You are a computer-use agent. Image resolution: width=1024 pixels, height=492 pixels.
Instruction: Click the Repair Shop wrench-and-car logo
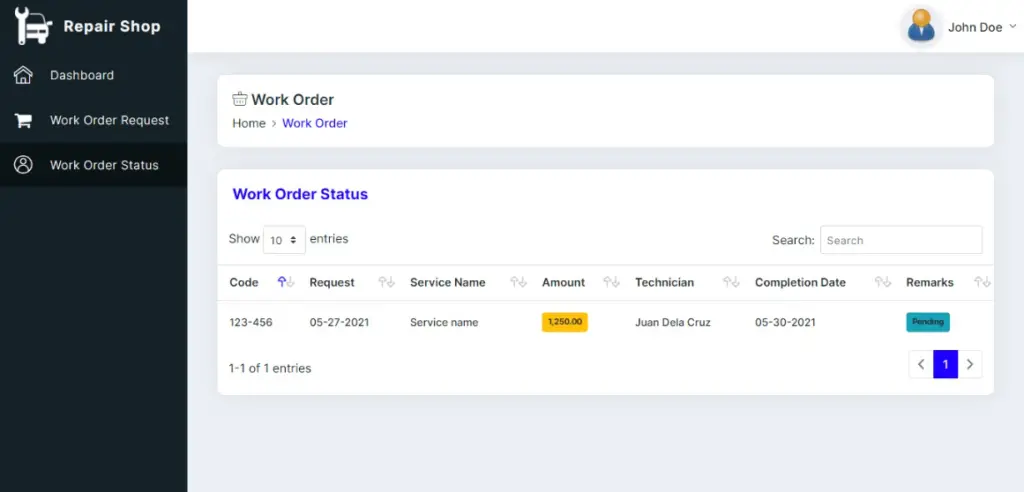[33, 26]
